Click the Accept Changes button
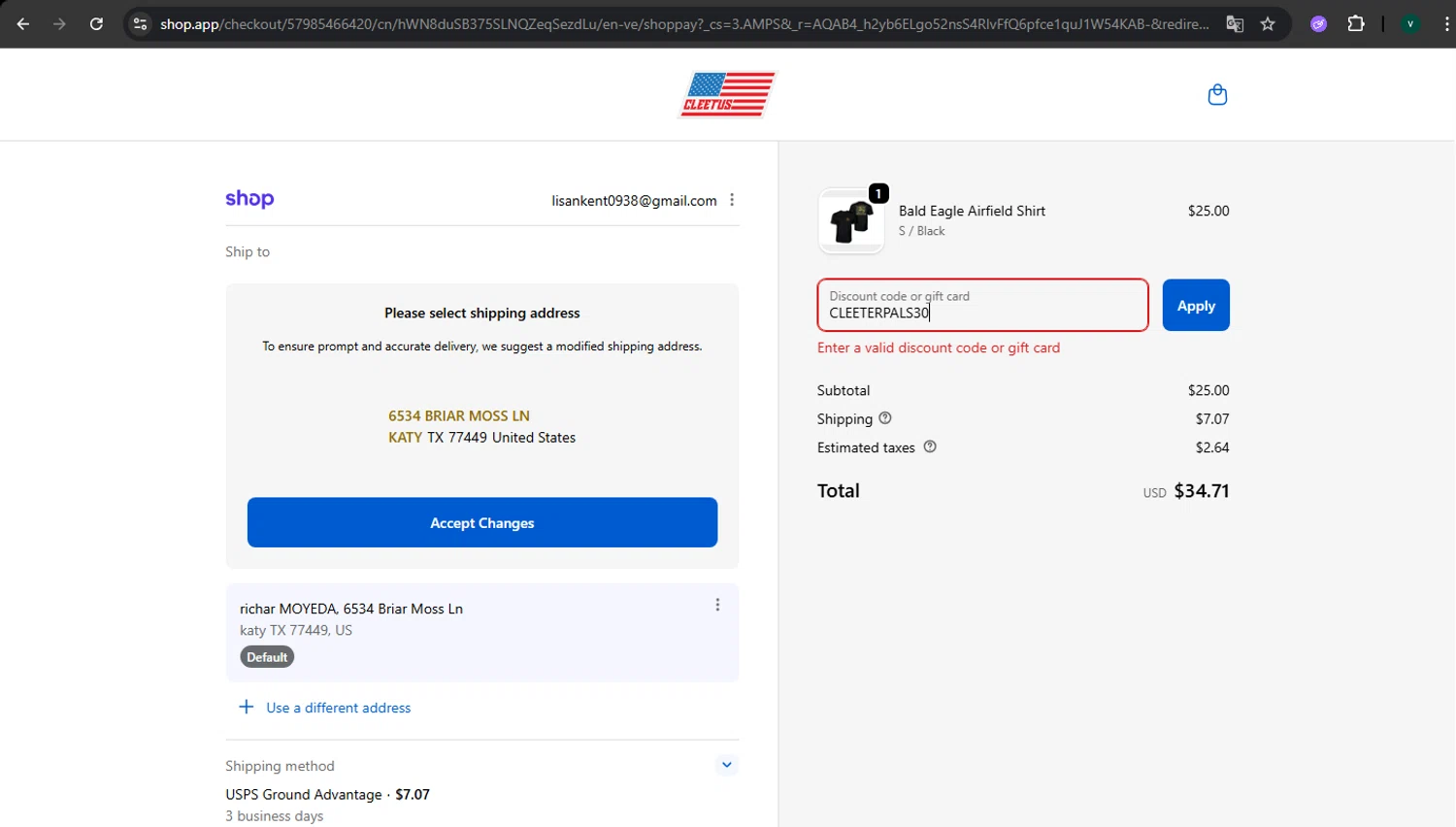 coord(482,522)
